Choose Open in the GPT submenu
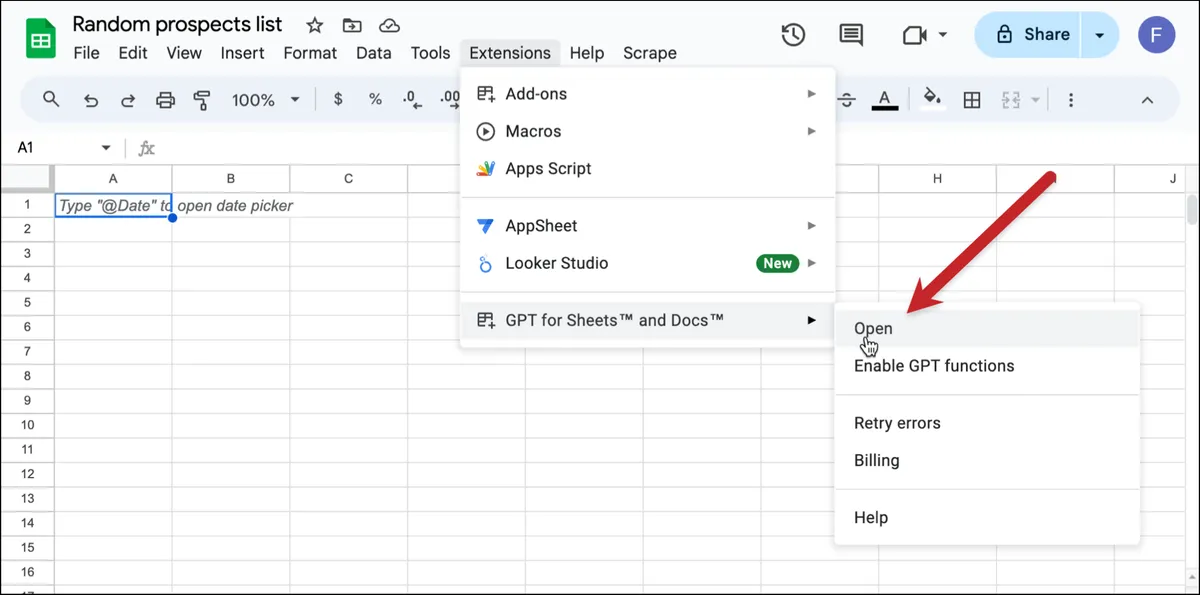Image resolution: width=1200 pixels, height=595 pixels. (987, 328)
